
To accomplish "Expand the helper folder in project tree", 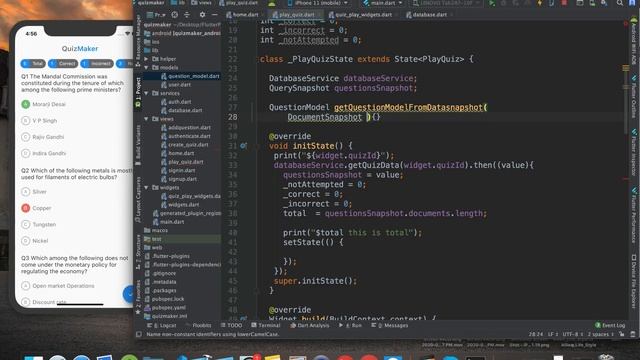I will coord(147,59).
